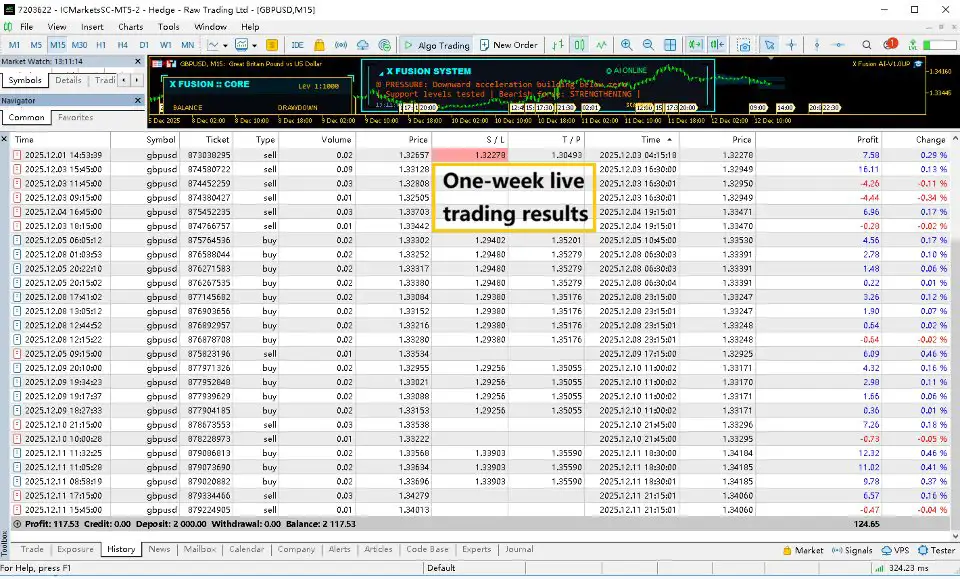The height and width of the screenshot is (579, 960).
Task: Take a chart screenshot with camera icon
Action: (x=743, y=45)
